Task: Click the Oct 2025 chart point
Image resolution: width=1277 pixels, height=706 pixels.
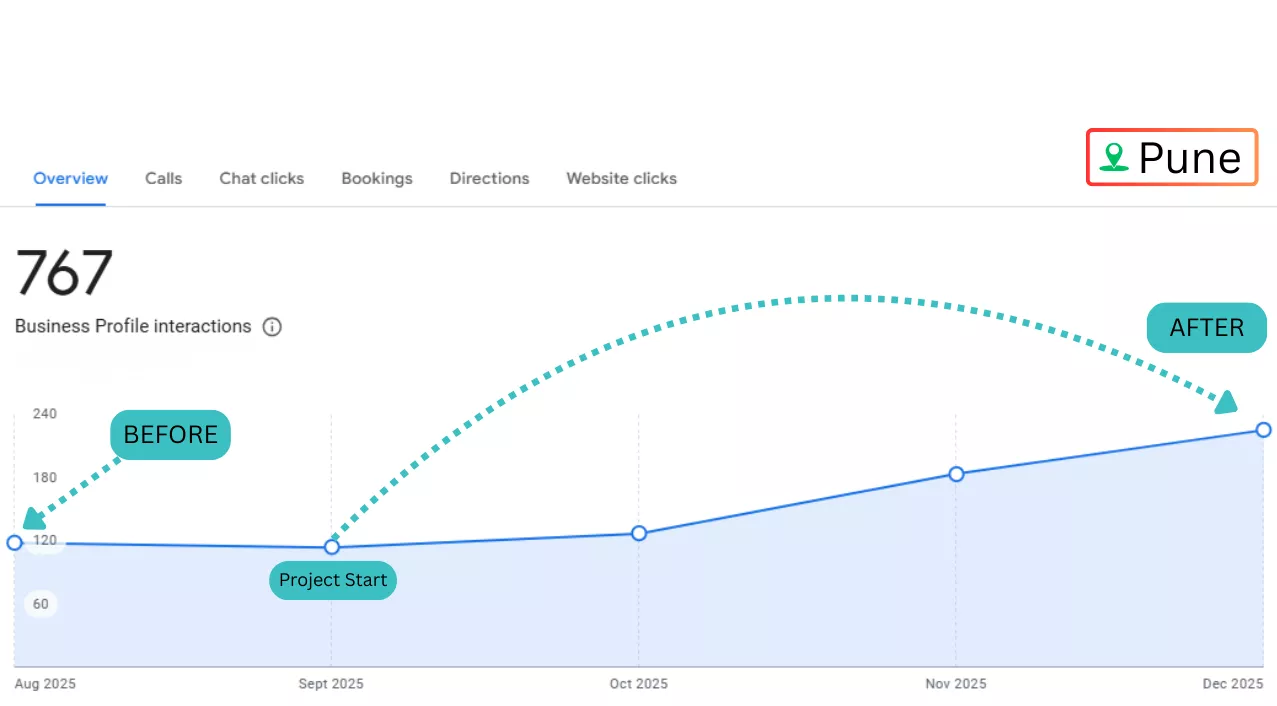Action: (639, 533)
